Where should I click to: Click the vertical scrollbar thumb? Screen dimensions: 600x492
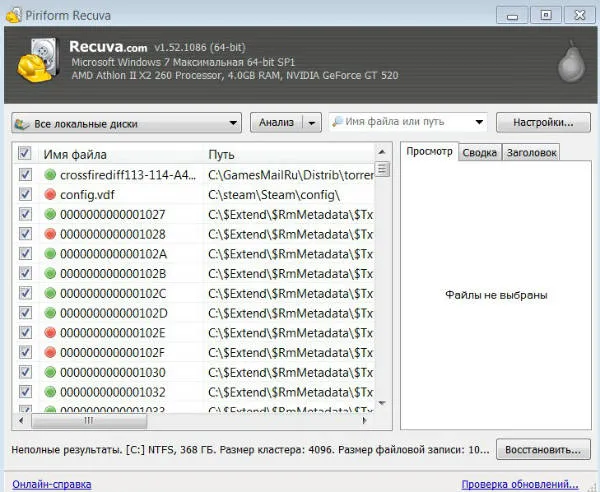tap(382, 169)
